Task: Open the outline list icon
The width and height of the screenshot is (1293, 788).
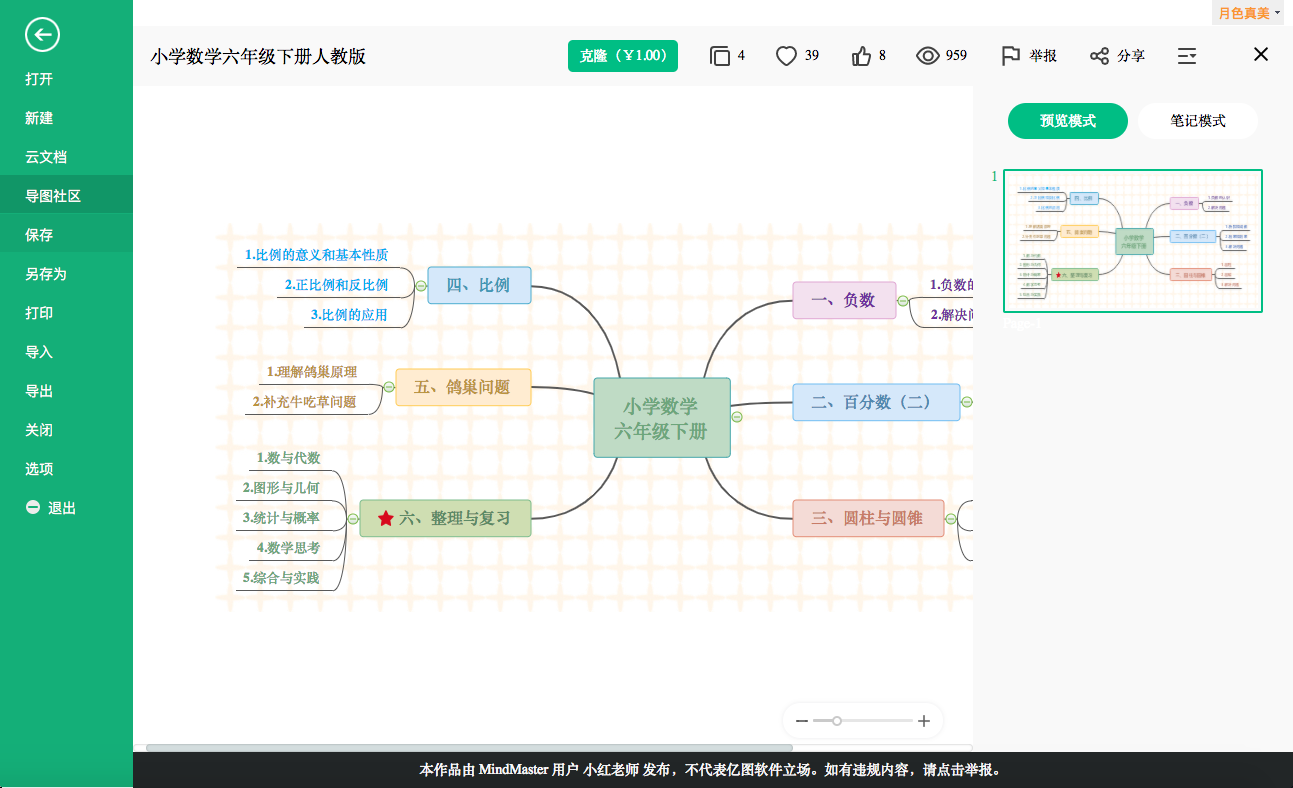Action: [x=1187, y=56]
